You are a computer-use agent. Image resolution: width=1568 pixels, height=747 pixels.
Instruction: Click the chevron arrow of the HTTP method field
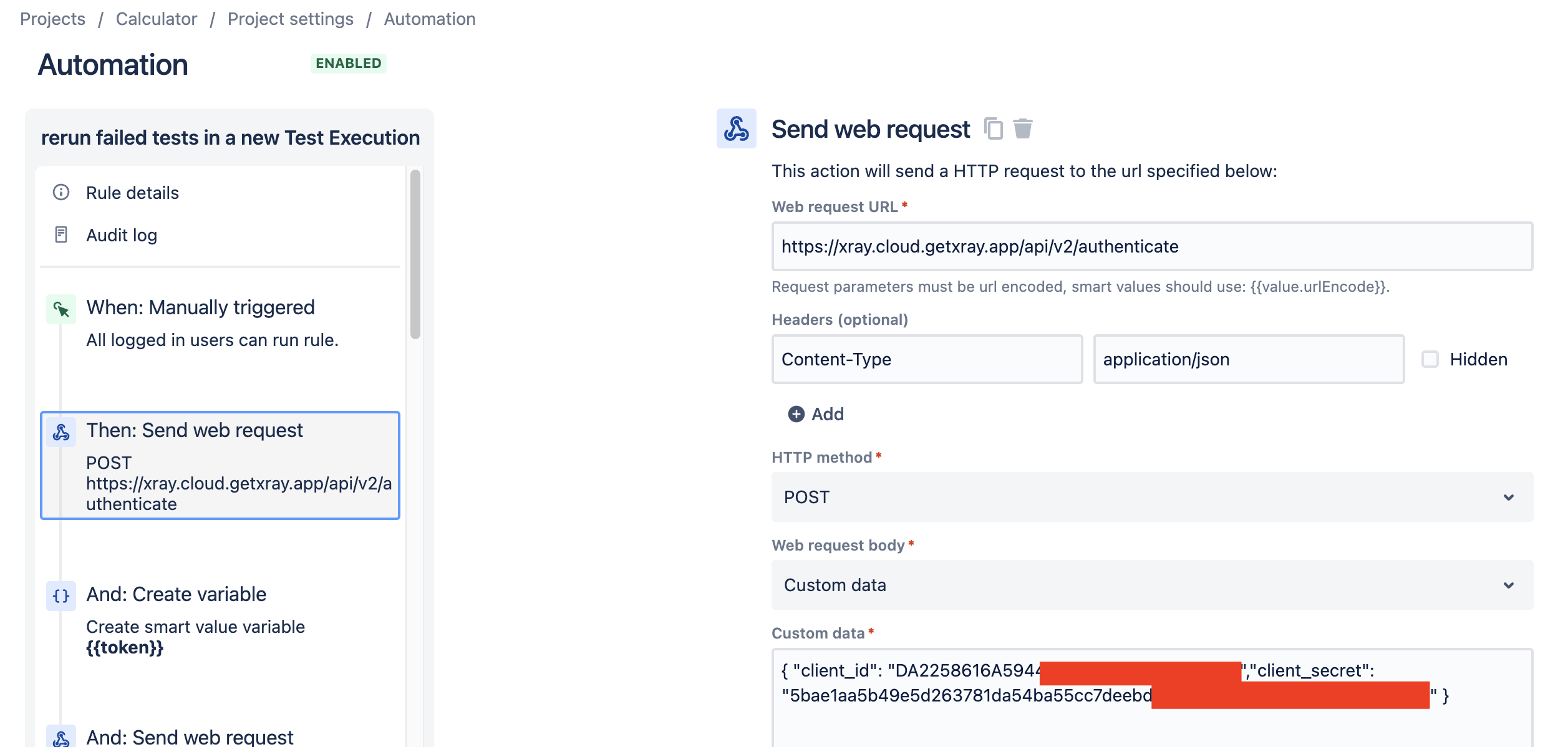click(1509, 497)
